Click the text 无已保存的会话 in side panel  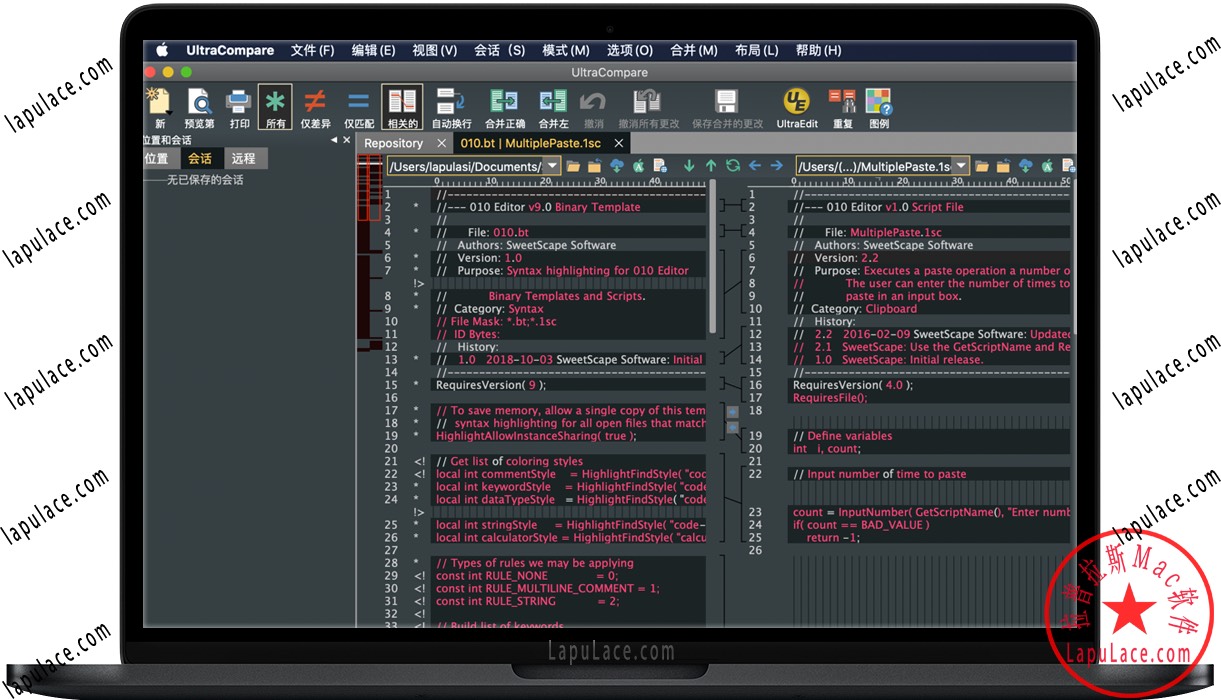click(205, 180)
